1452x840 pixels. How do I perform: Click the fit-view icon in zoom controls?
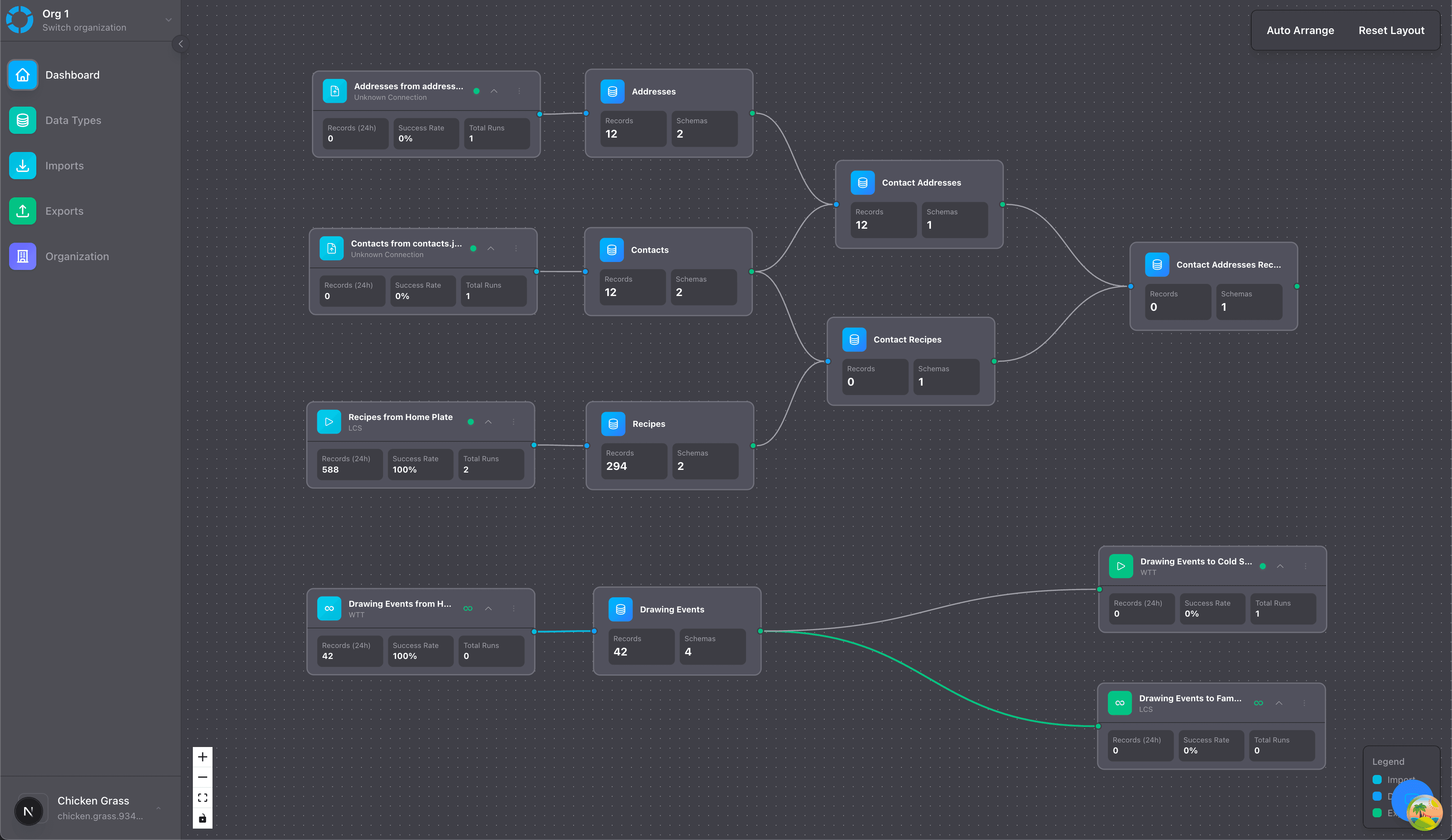pyautogui.click(x=202, y=797)
